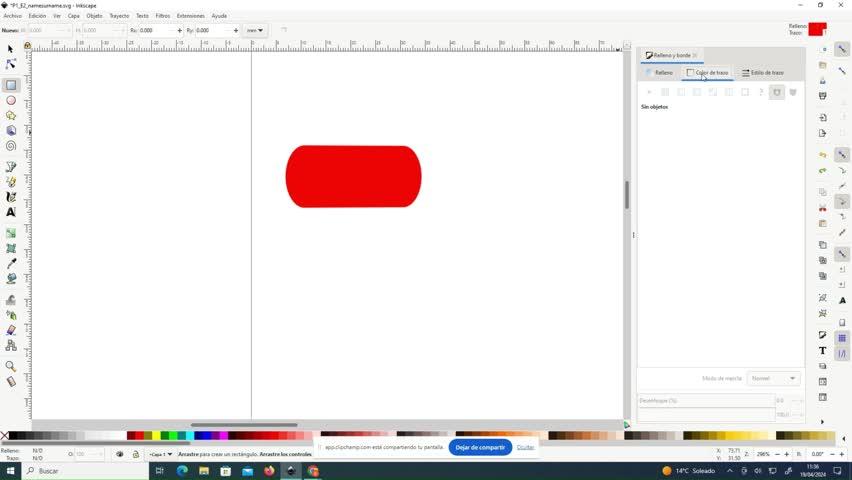Image resolution: width=852 pixels, height=480 pixels.
Task: Switch to the Estilo de trazo tab
Action: pyautogui.click(x=763, y=73)
